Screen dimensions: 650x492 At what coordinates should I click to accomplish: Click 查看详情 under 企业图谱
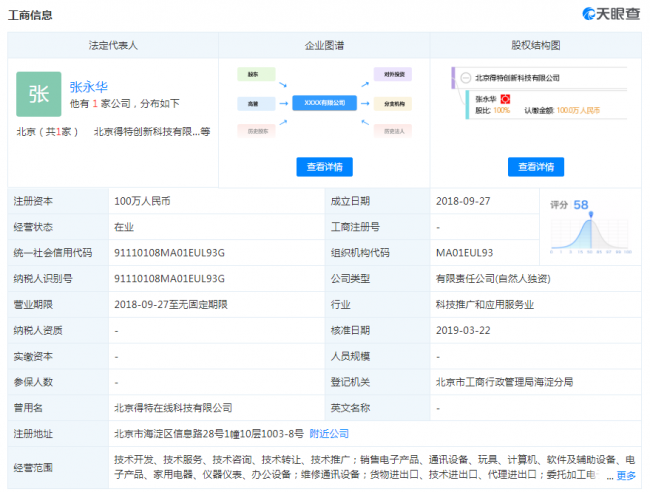click(x=324, y=167)
